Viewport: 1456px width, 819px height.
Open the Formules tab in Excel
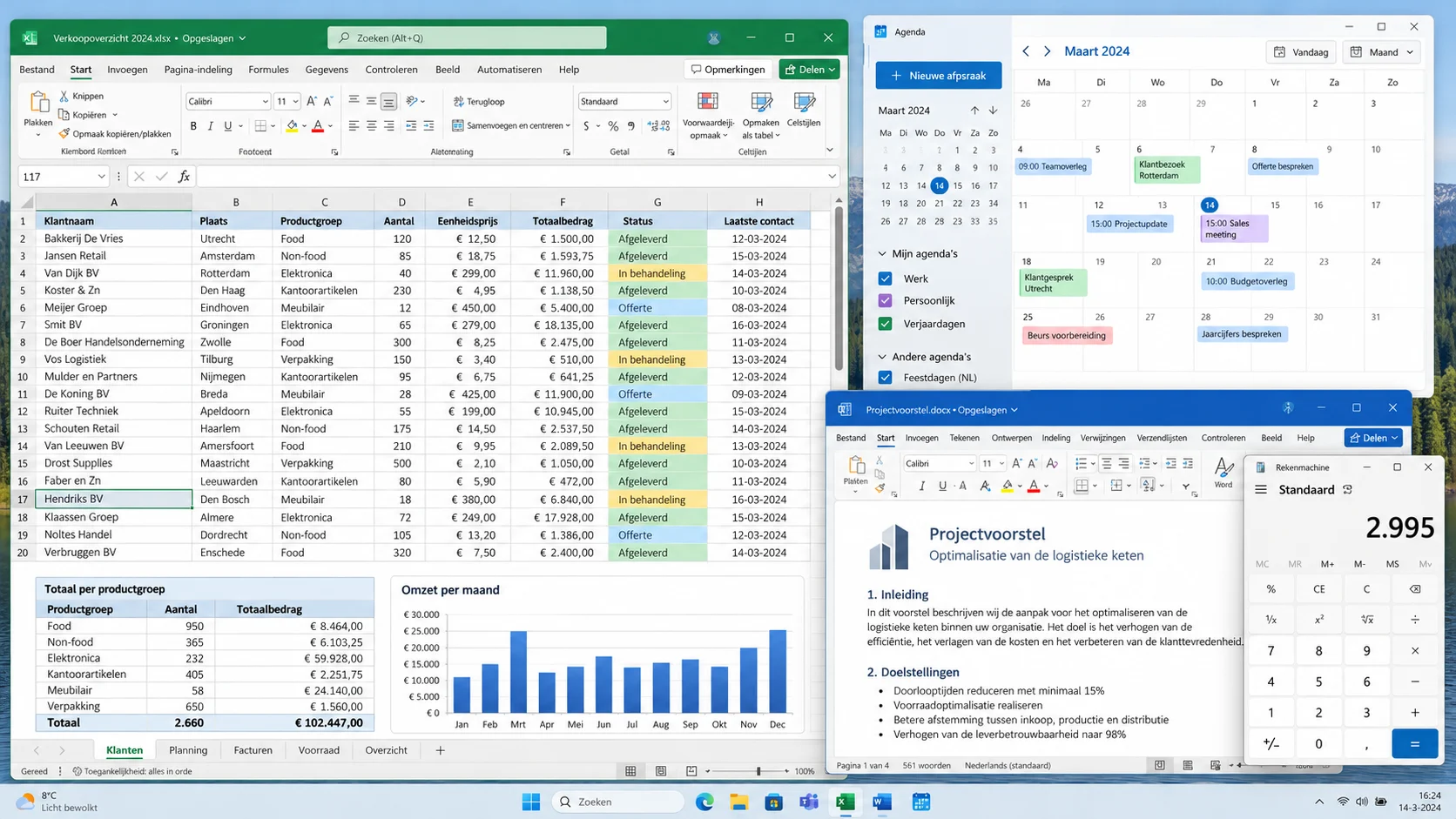coord(268,70)
